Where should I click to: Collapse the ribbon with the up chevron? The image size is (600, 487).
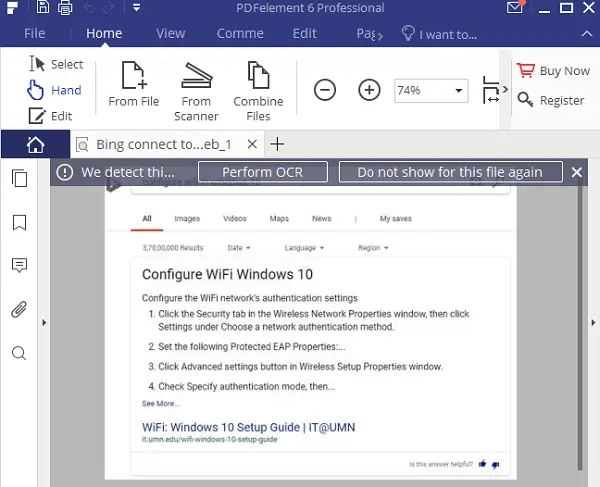coord(587,34)
